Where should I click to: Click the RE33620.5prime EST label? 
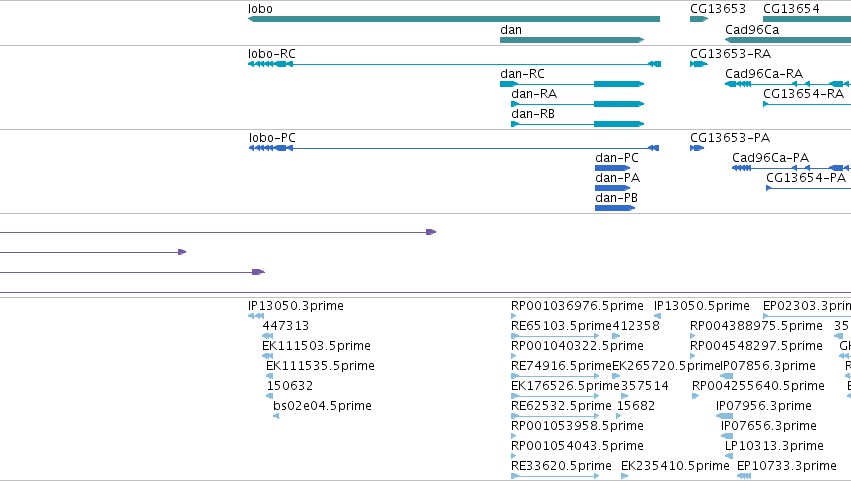tap(561, 467)
